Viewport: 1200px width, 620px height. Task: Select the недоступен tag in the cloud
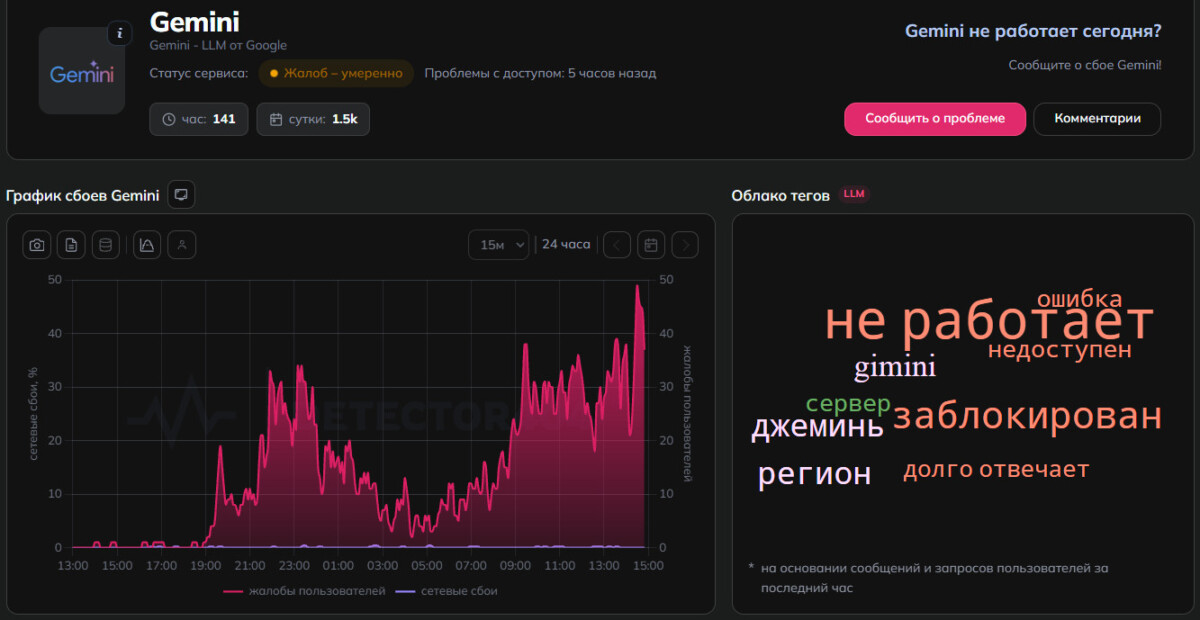coord(1060,350)
